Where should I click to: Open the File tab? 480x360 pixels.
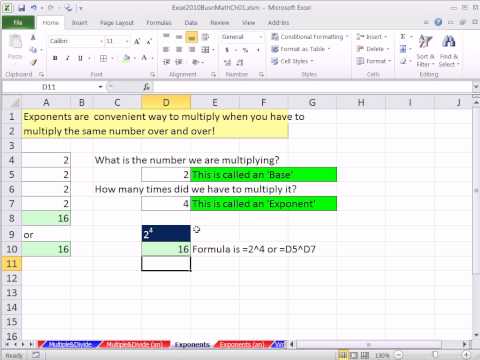point(18,23)
